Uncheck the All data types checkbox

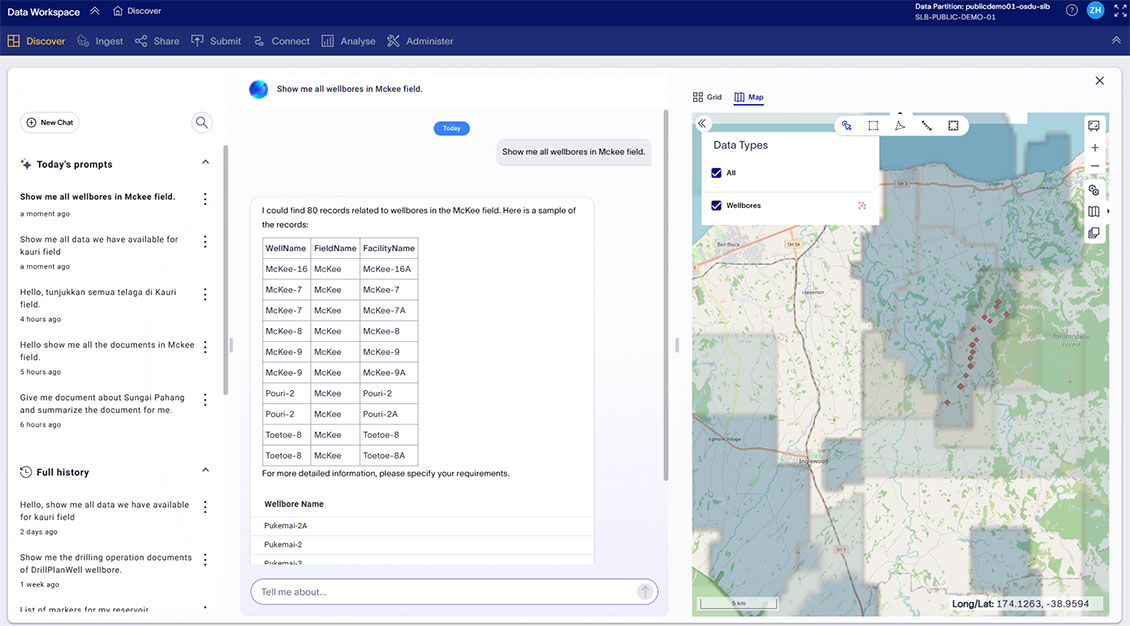point(716,172)
